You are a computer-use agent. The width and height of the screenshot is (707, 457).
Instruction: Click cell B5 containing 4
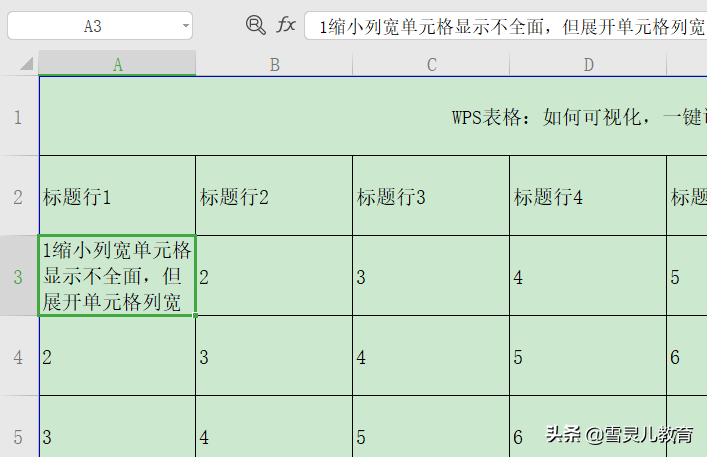tap(274, 427)
